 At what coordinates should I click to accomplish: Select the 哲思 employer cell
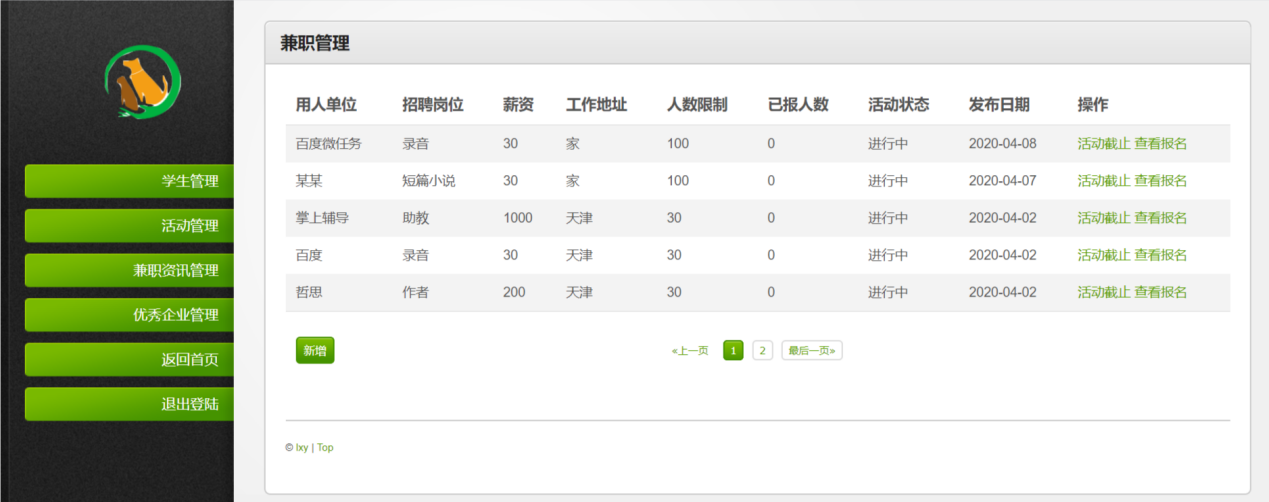tap(308, 292)
